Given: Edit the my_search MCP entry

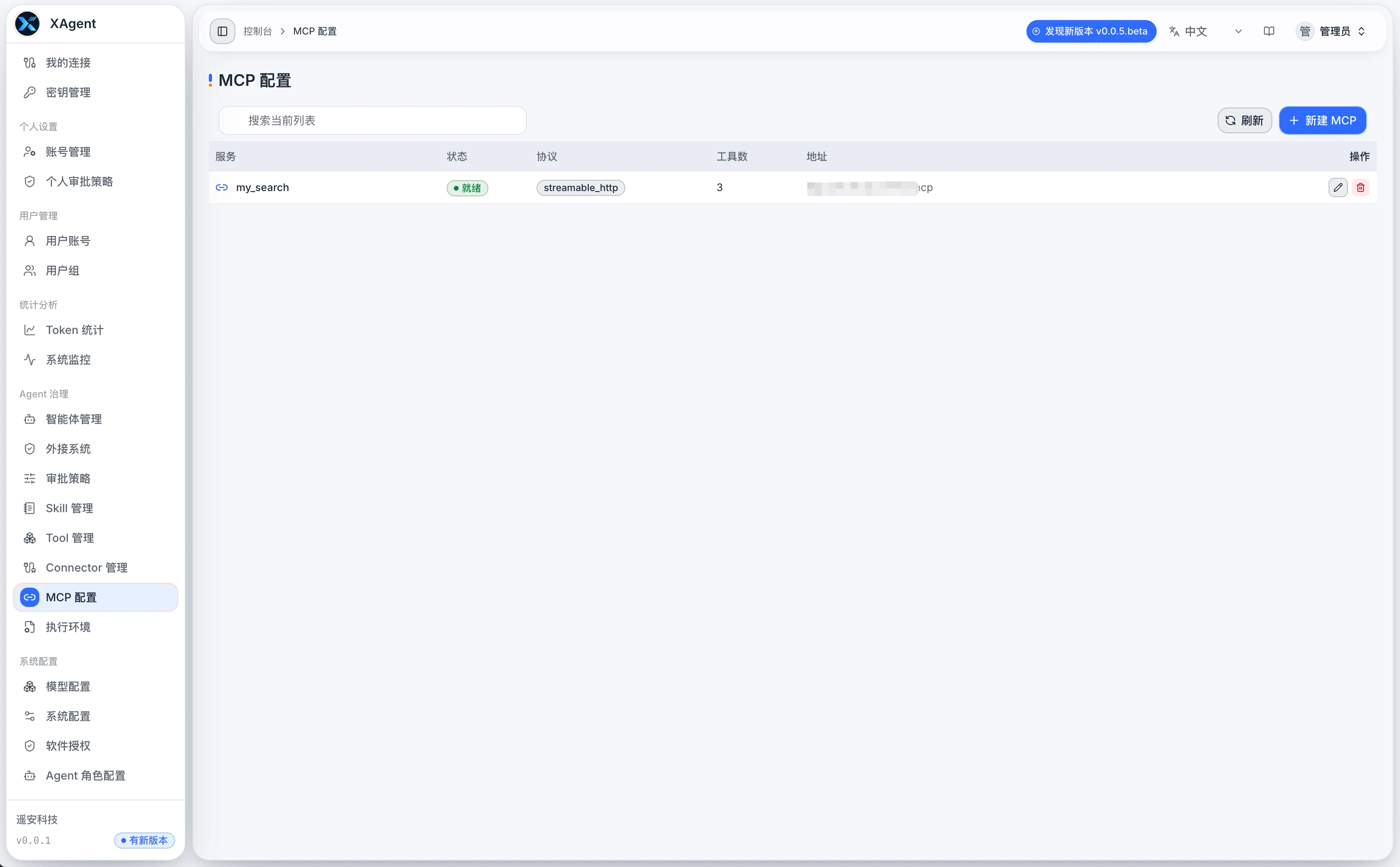Looking at the screenshot, I should click(1337, 187).
